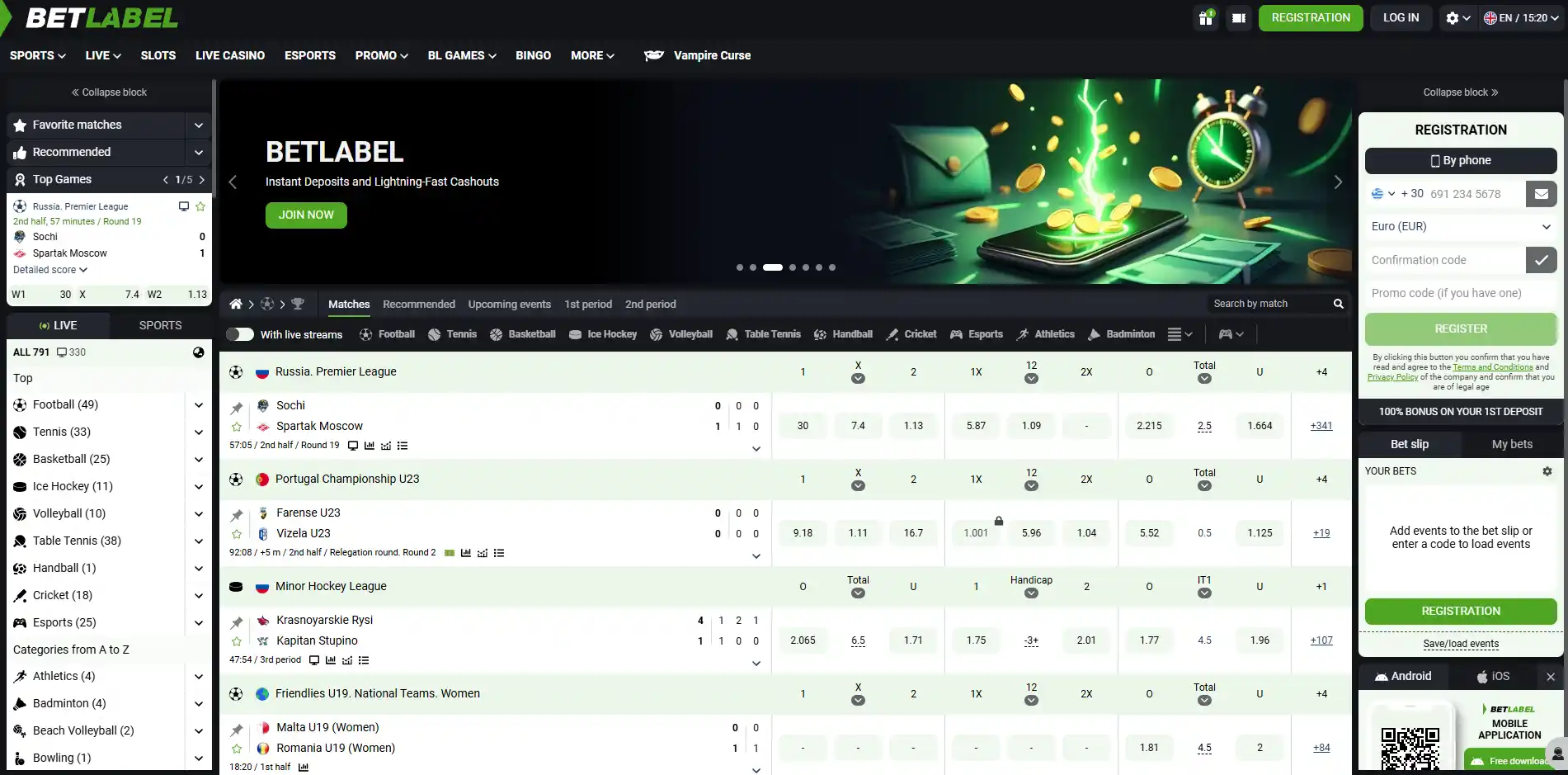The image size is (1568, 775).
Task: Switch to the Upcoming events tab
Action: (509, 304)
